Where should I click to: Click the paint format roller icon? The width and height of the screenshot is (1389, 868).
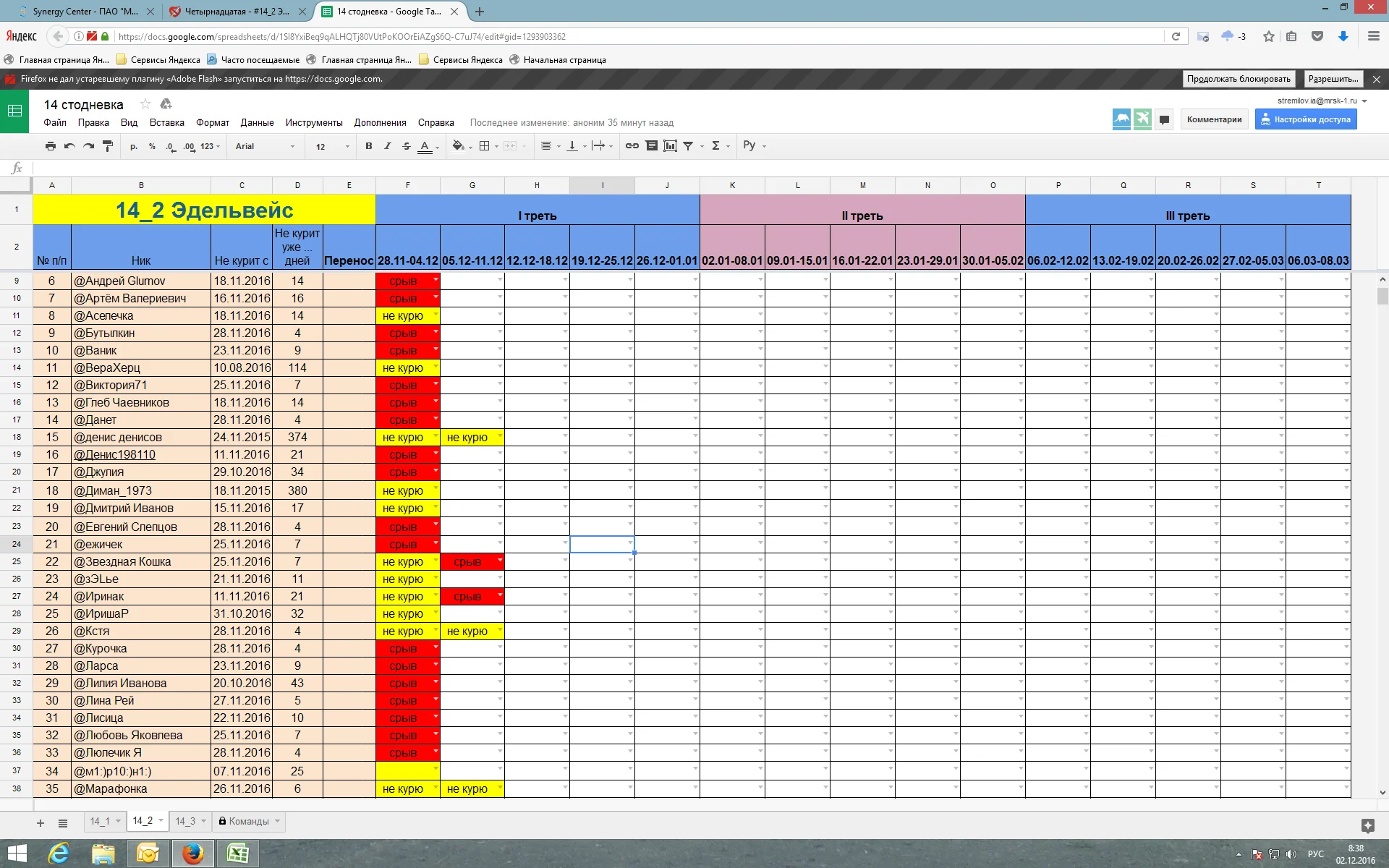(x=108, y=146)
